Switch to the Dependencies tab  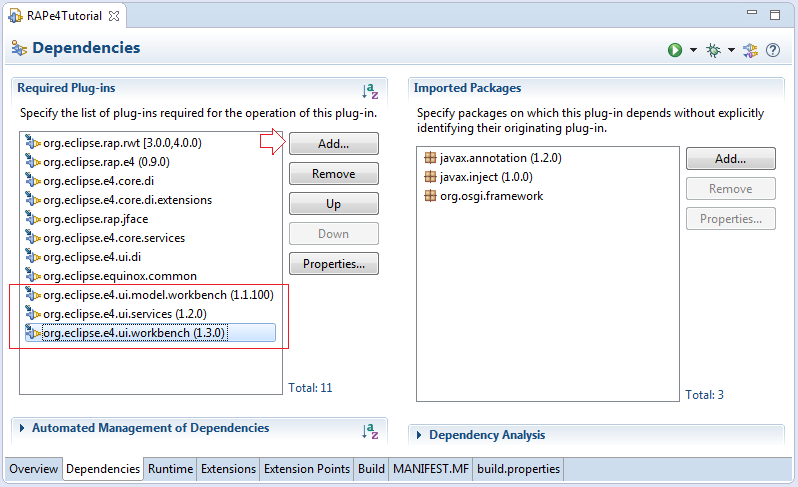pos(103,469)
